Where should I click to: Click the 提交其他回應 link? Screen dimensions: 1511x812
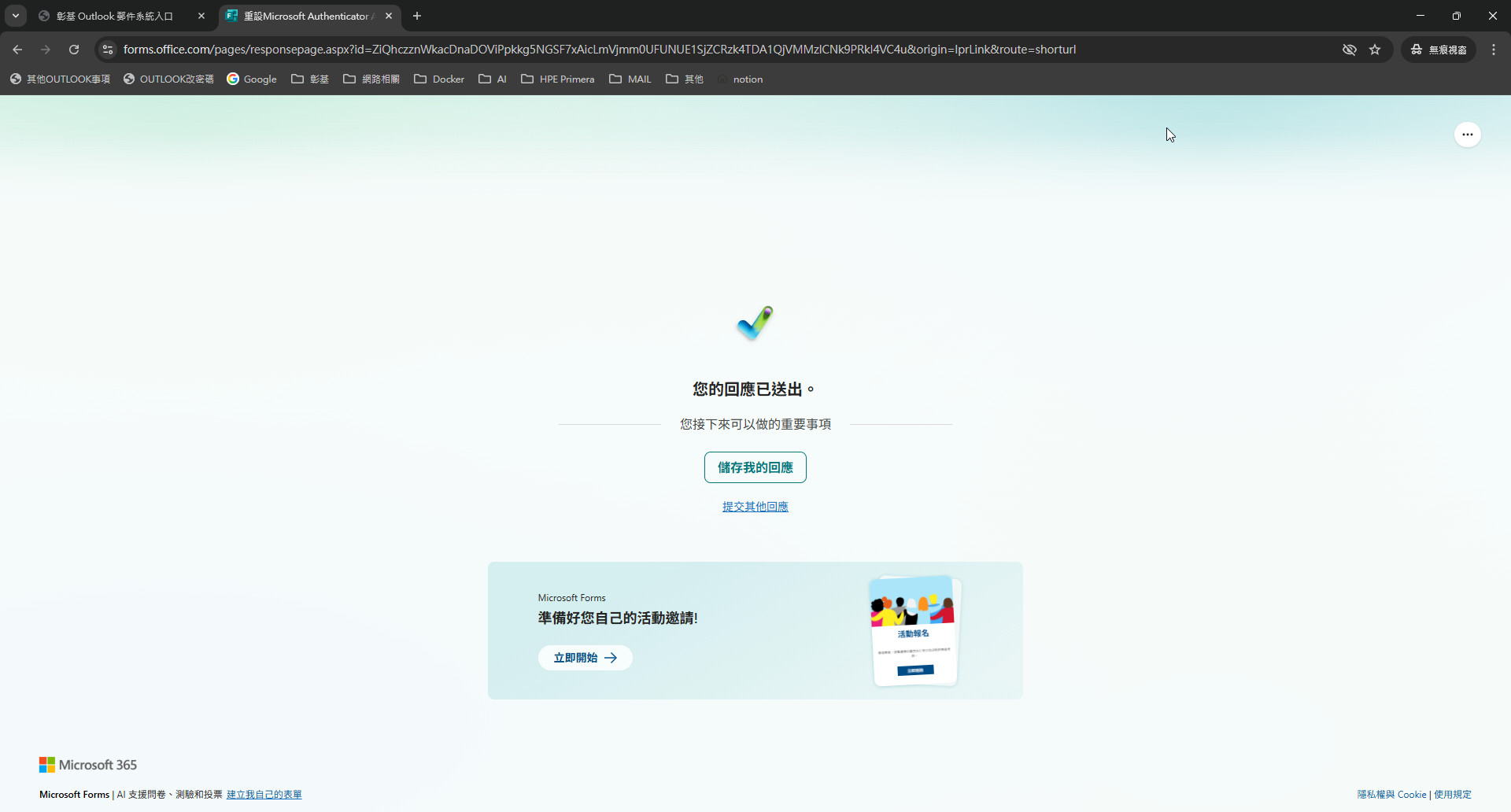[755, 507]
